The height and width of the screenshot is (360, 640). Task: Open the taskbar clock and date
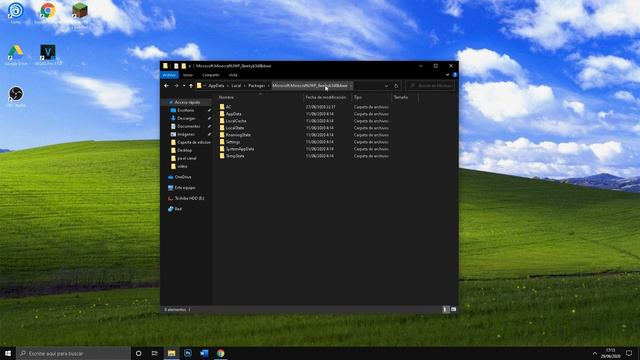[611, 353]
